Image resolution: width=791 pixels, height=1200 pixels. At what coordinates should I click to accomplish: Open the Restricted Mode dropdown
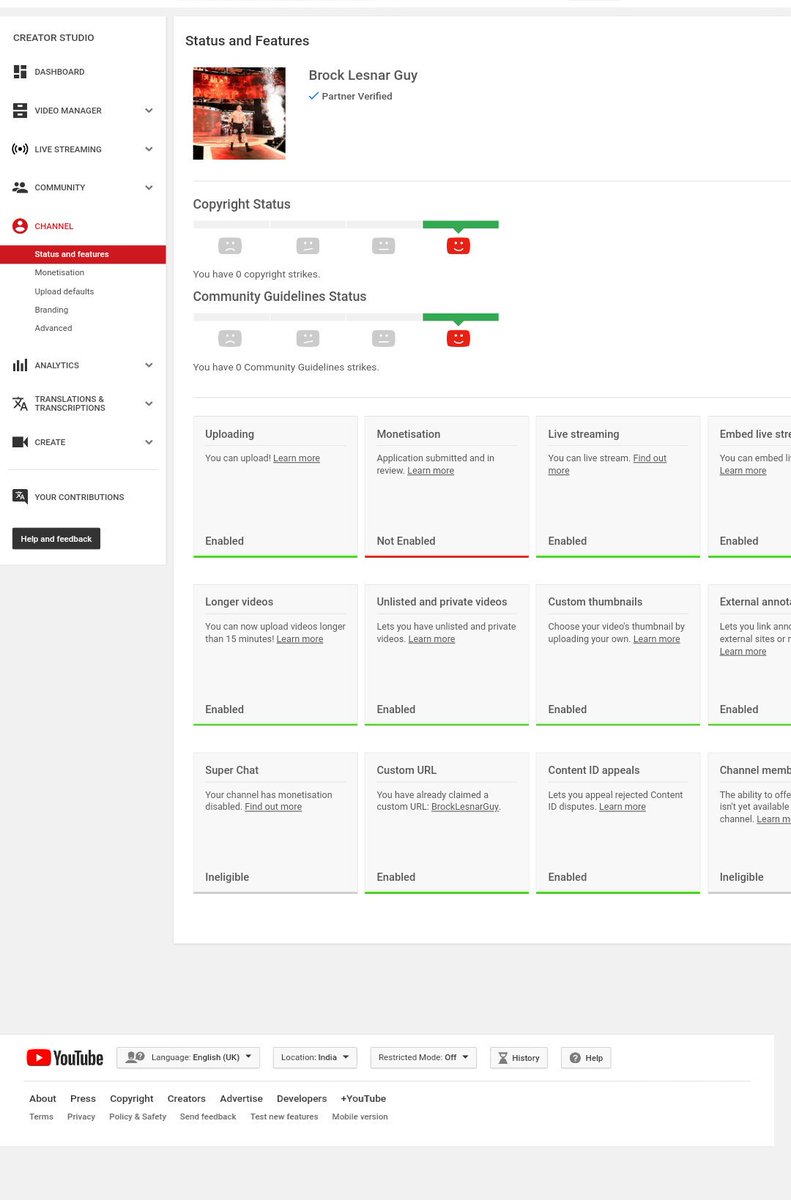click(x=424, y=1058)
